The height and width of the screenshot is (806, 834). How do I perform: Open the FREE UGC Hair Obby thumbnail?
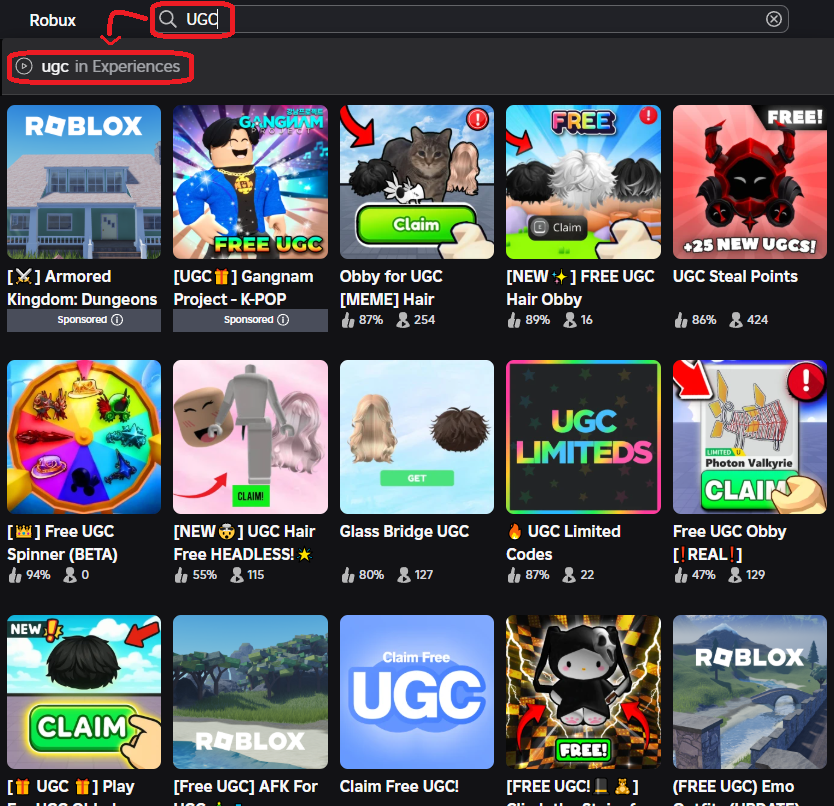tap(583, 182)
